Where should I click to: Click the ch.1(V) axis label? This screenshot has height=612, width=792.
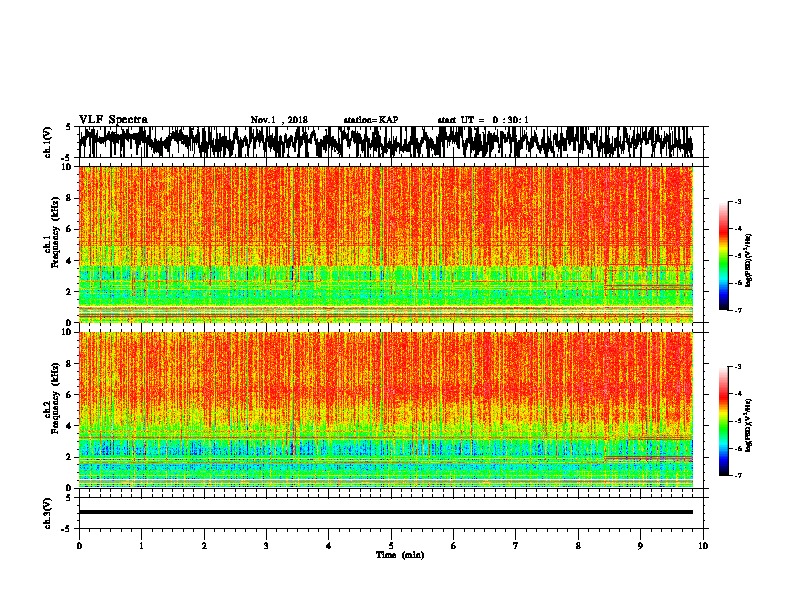[48, 142]
